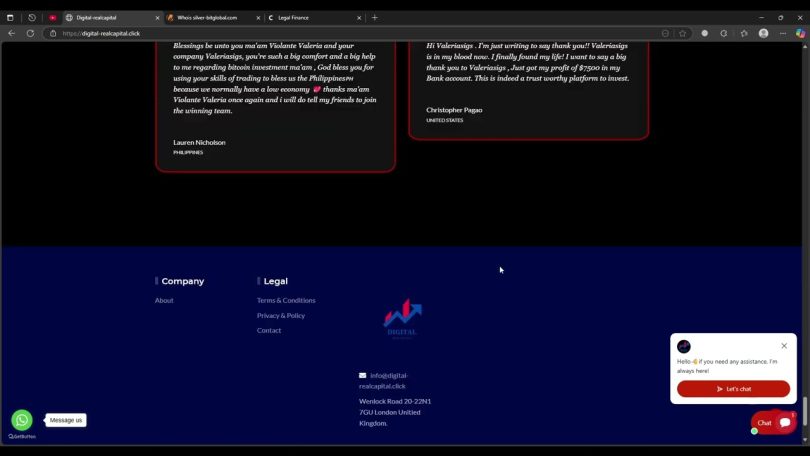This screenshot has height=456, width=810.
Task: Click the Let's chat button
Action: (x=734, y=389)
